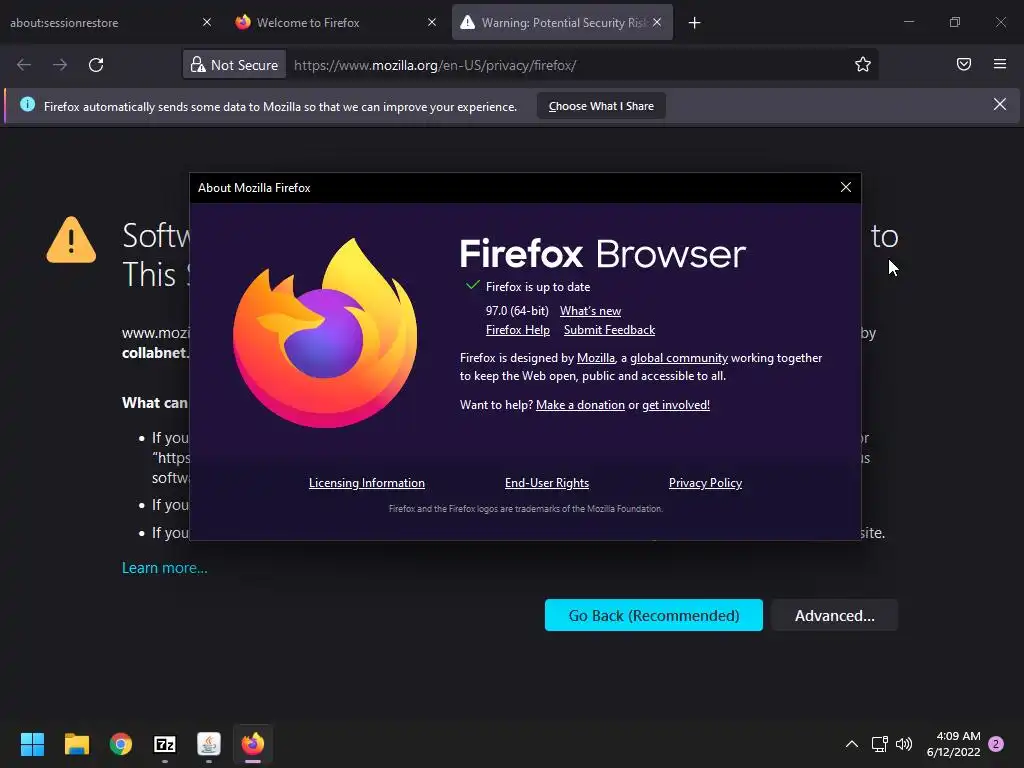The image size is (1024, 768).
Task: Launch Chrome from the taskbar
Action: [121, 744]
